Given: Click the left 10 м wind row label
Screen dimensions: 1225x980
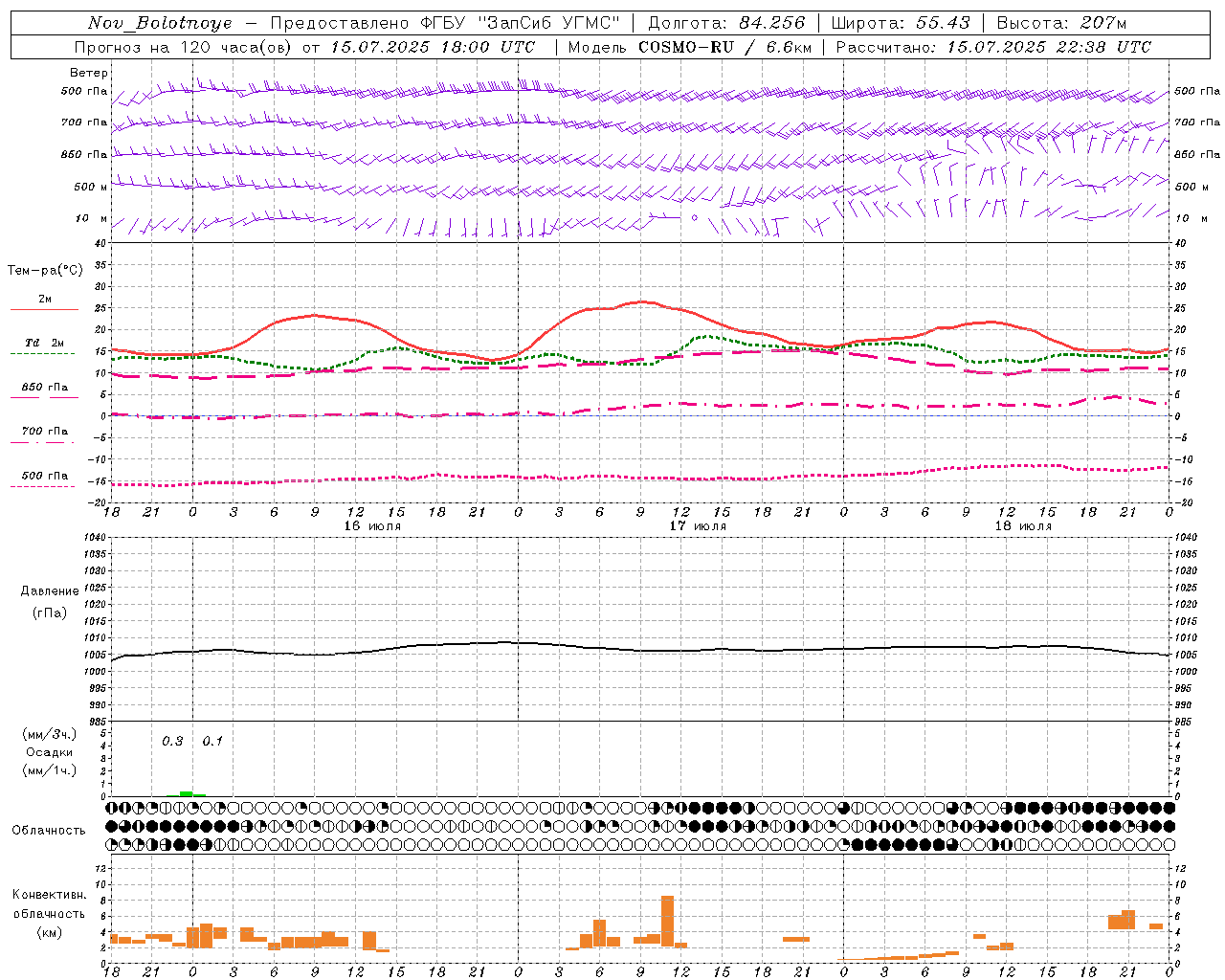Looking at the screenshot, I should coord(92,218).
